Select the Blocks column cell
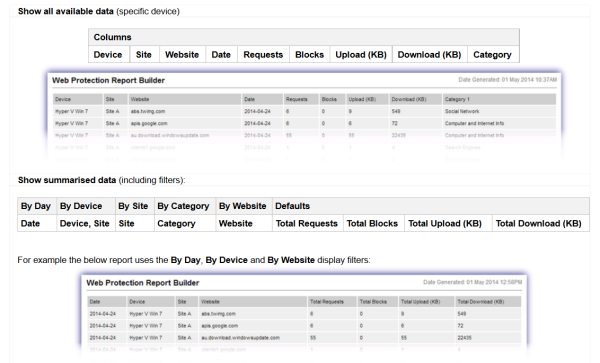Viewport: 600px width, 363px height. pyautogui.click(x=310, y=55)
